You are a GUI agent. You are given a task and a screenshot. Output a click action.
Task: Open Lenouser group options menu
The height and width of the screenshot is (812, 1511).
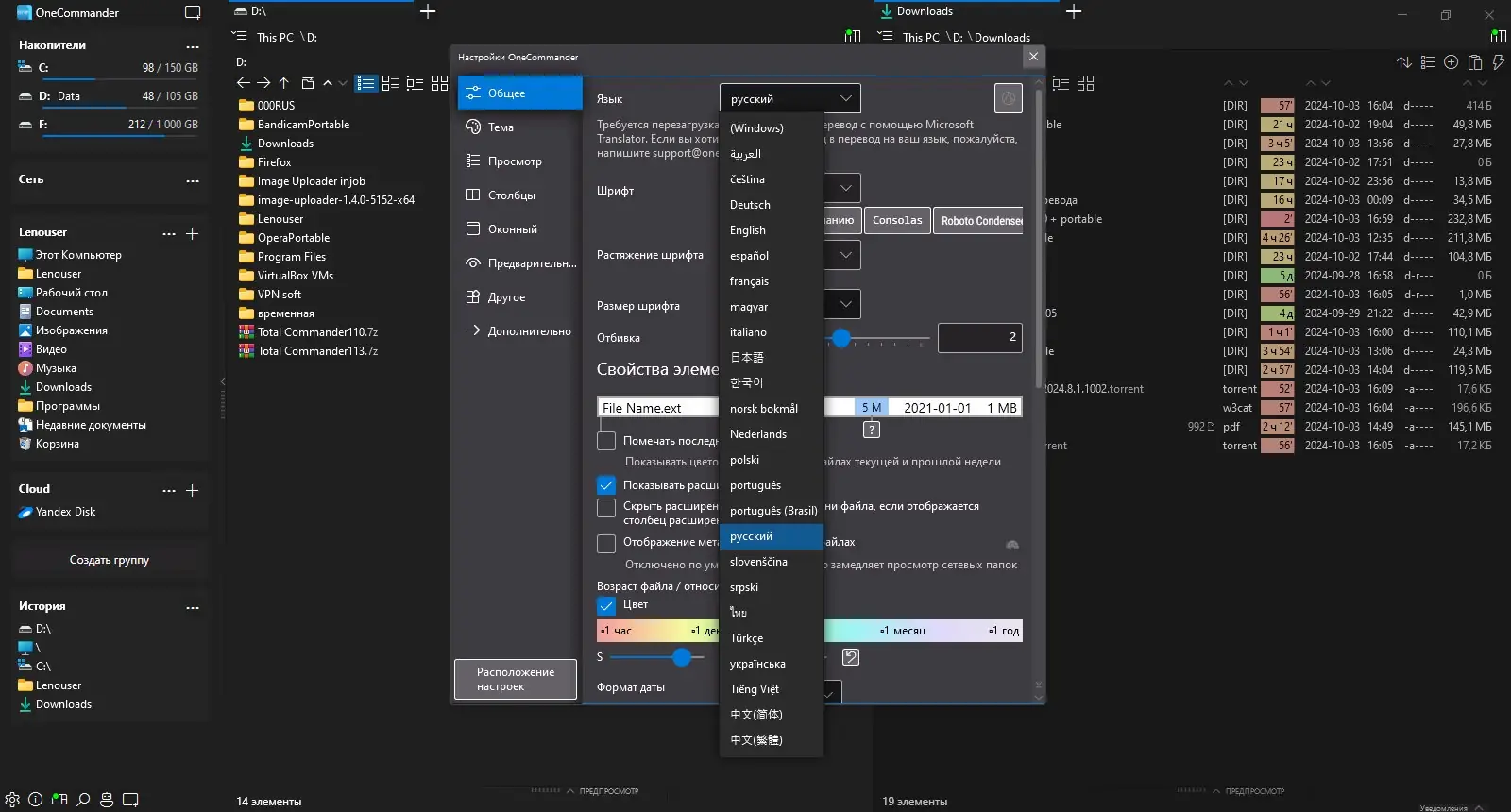[169, 233]
